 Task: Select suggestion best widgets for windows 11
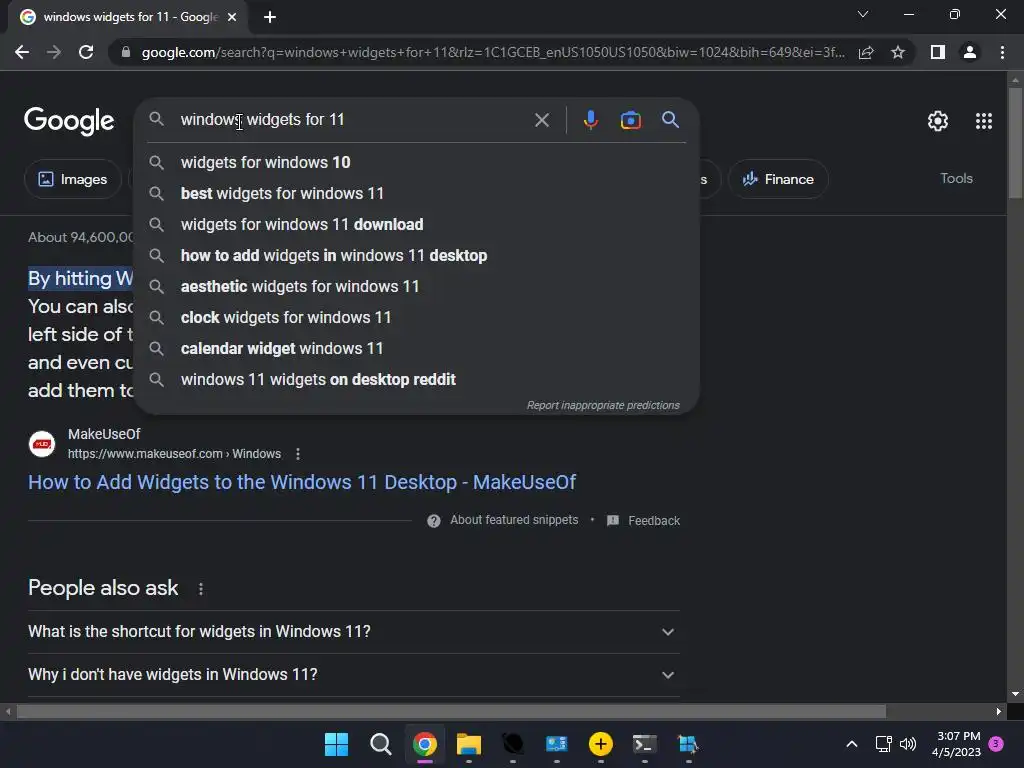[417, 193]
